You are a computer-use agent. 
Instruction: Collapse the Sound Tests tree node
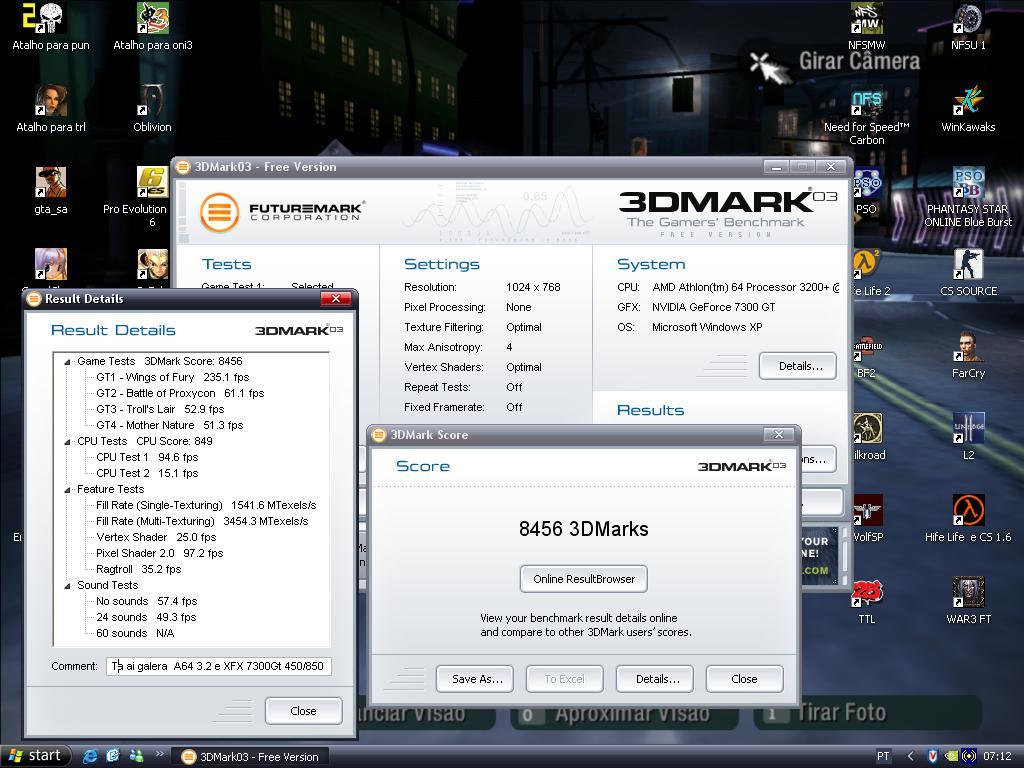(x=67, y=585)
